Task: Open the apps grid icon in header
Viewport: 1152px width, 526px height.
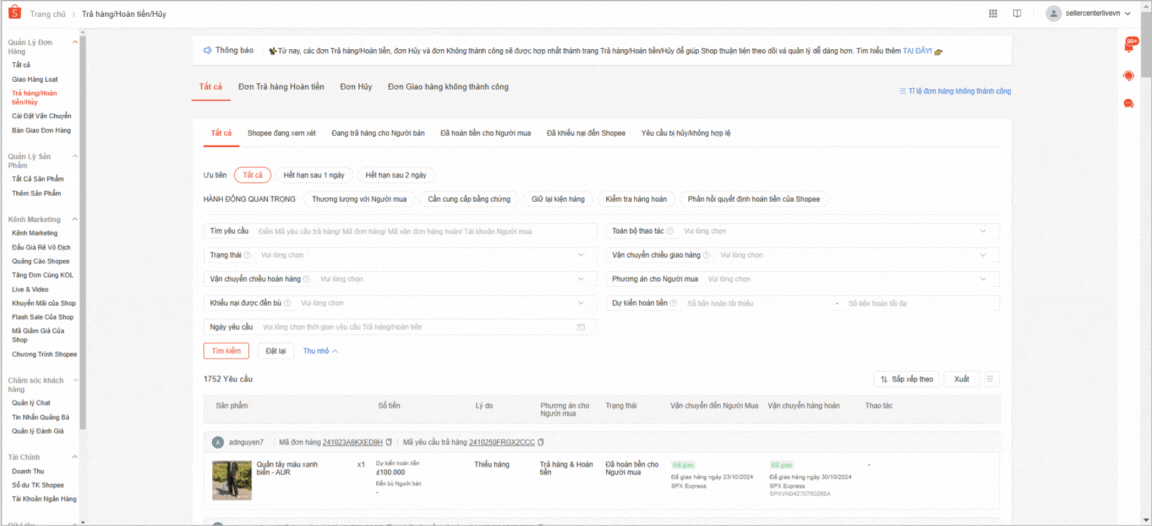Action: (x=993, y=13)
